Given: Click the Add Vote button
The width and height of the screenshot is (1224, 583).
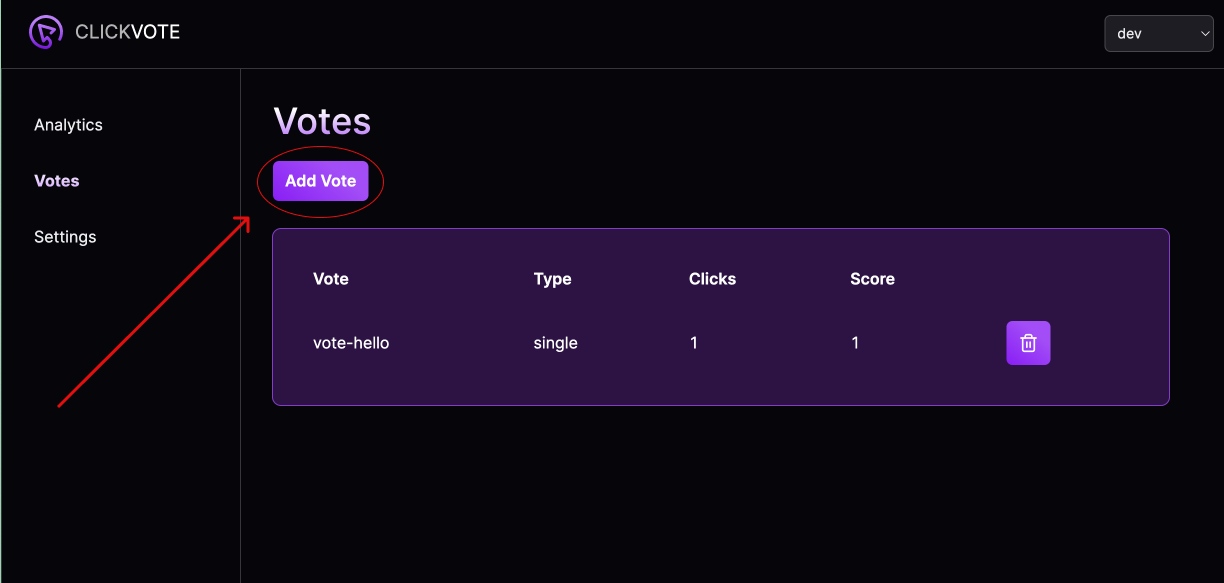Looking at the screenshot, I should pyautogui.click(x=320, y=180).
